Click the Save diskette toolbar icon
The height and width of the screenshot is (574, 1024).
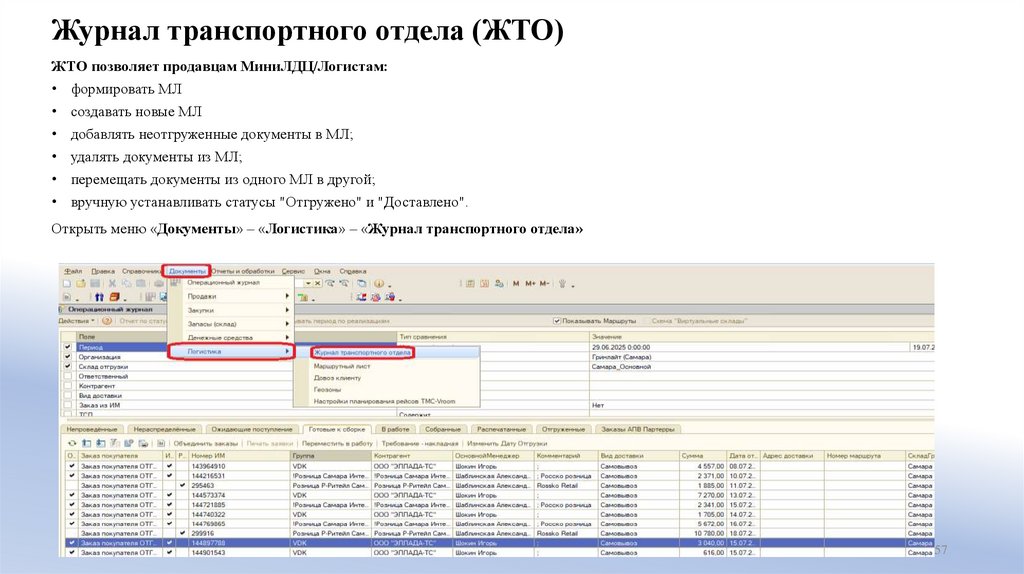click(95, 283)
